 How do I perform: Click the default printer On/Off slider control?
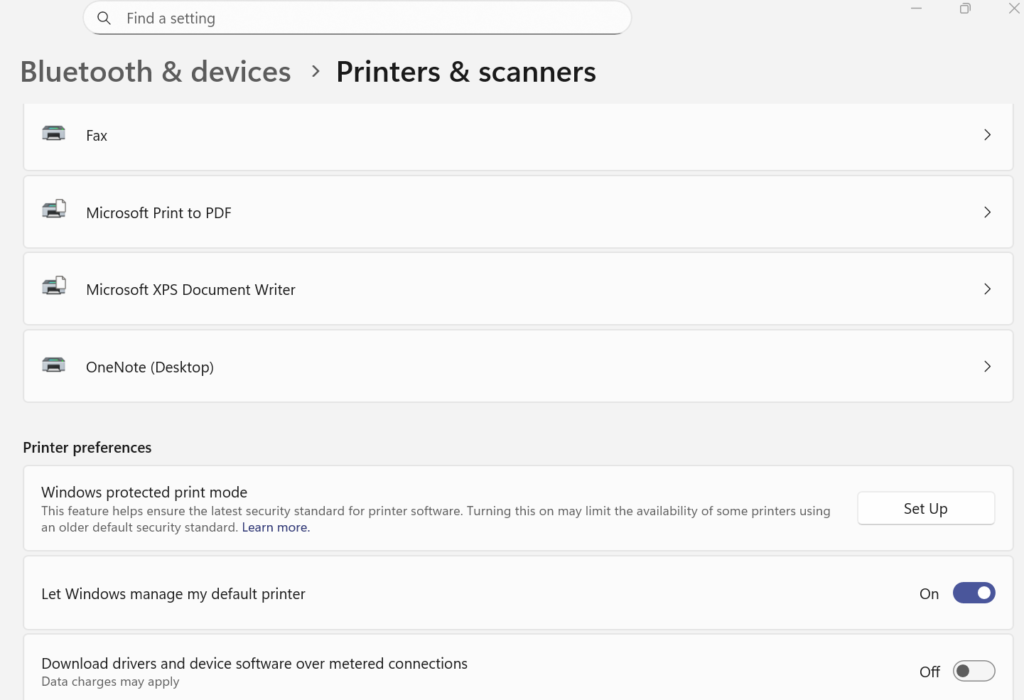pyautogui.click(x=973, y=593)
